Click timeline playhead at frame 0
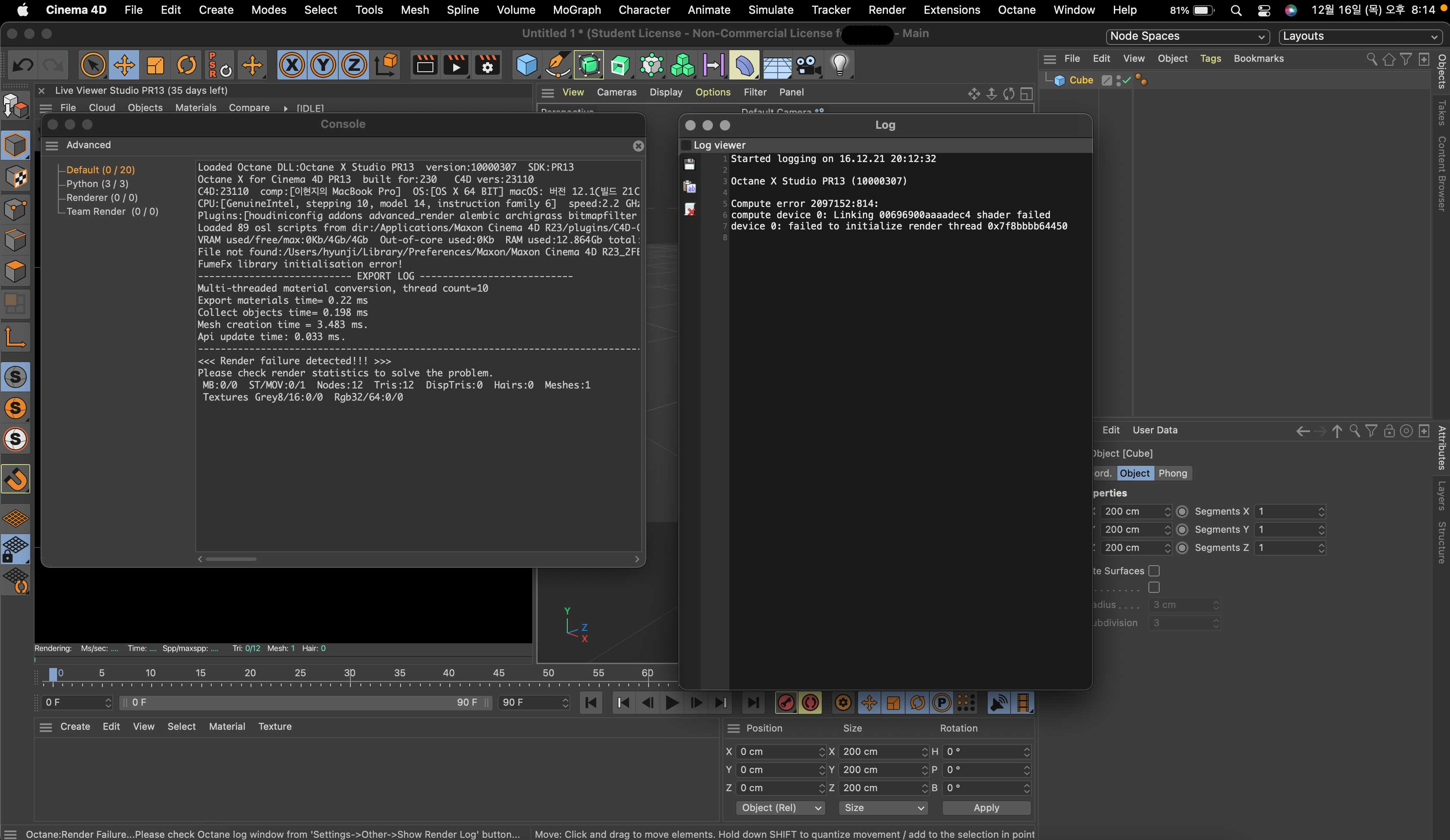This screenshot has height=840, width=1450. [53, 675]
